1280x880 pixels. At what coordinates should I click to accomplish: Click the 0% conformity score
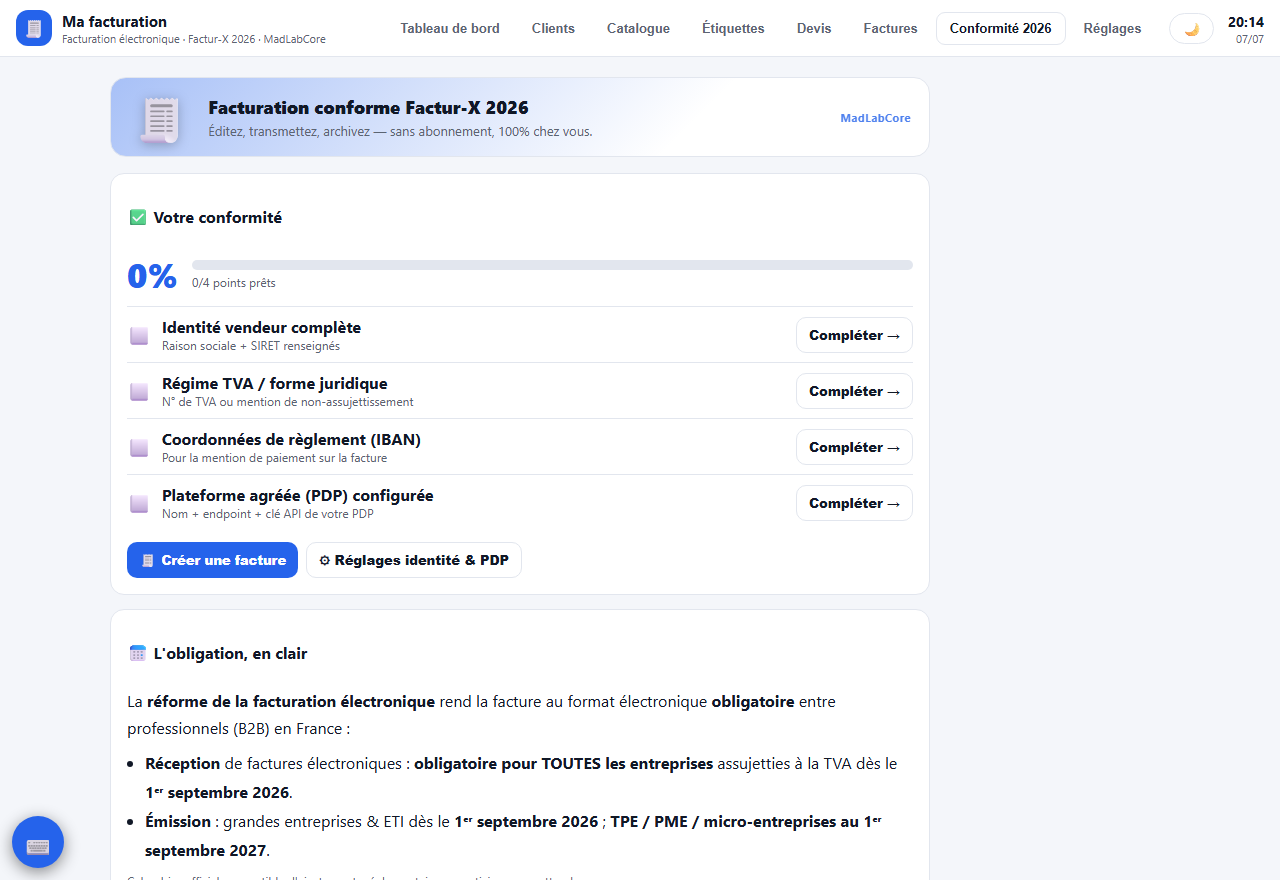[152, 276]
